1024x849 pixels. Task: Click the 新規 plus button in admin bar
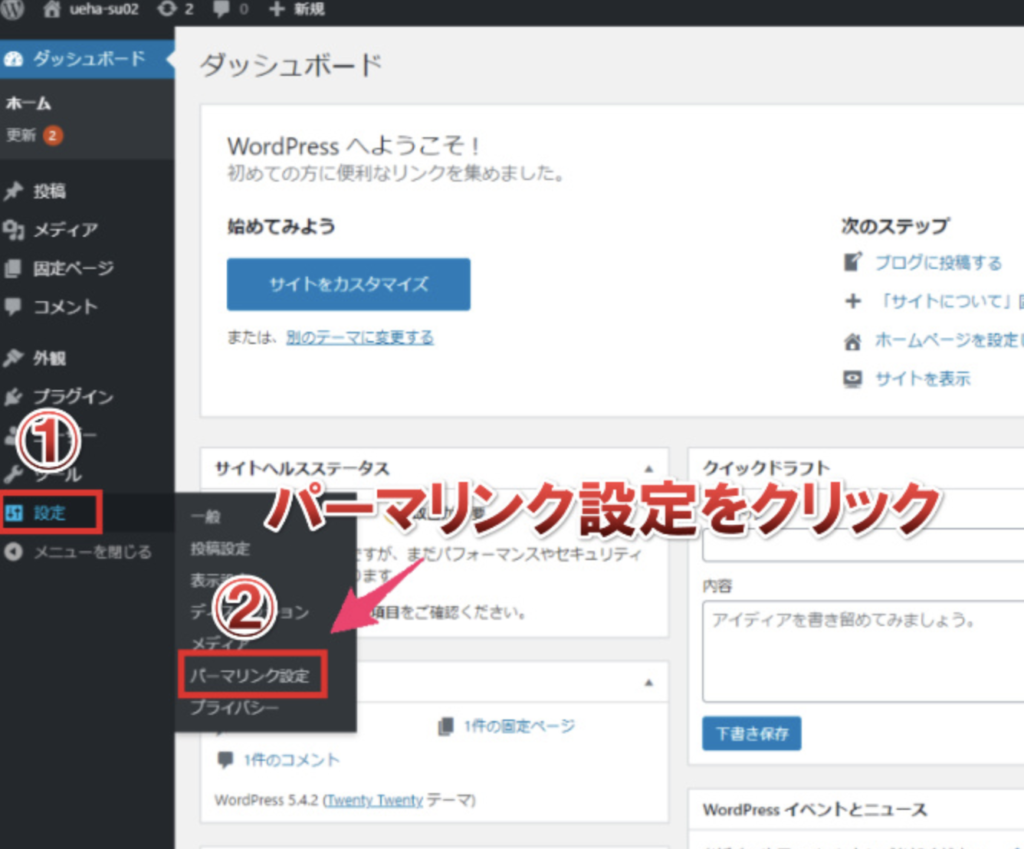coord(296,8)
